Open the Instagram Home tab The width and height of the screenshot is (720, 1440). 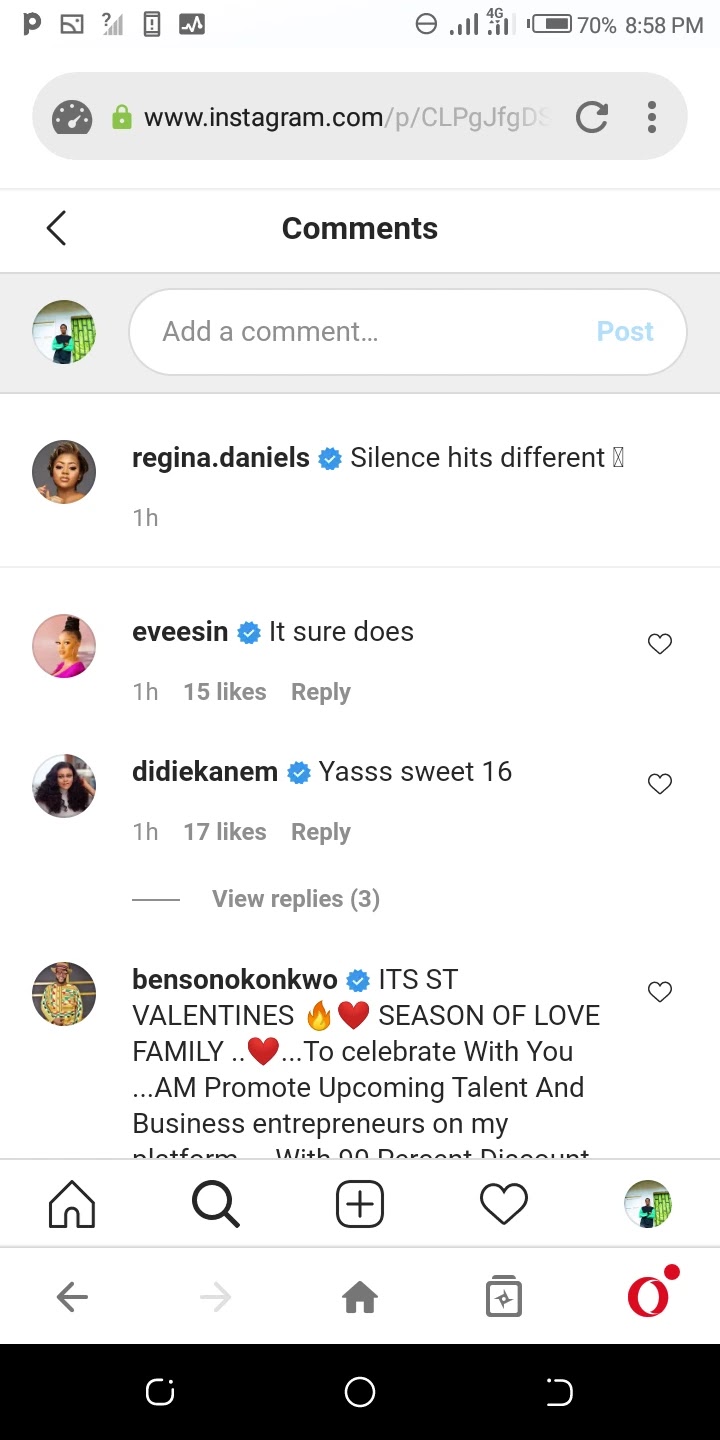72,1204
